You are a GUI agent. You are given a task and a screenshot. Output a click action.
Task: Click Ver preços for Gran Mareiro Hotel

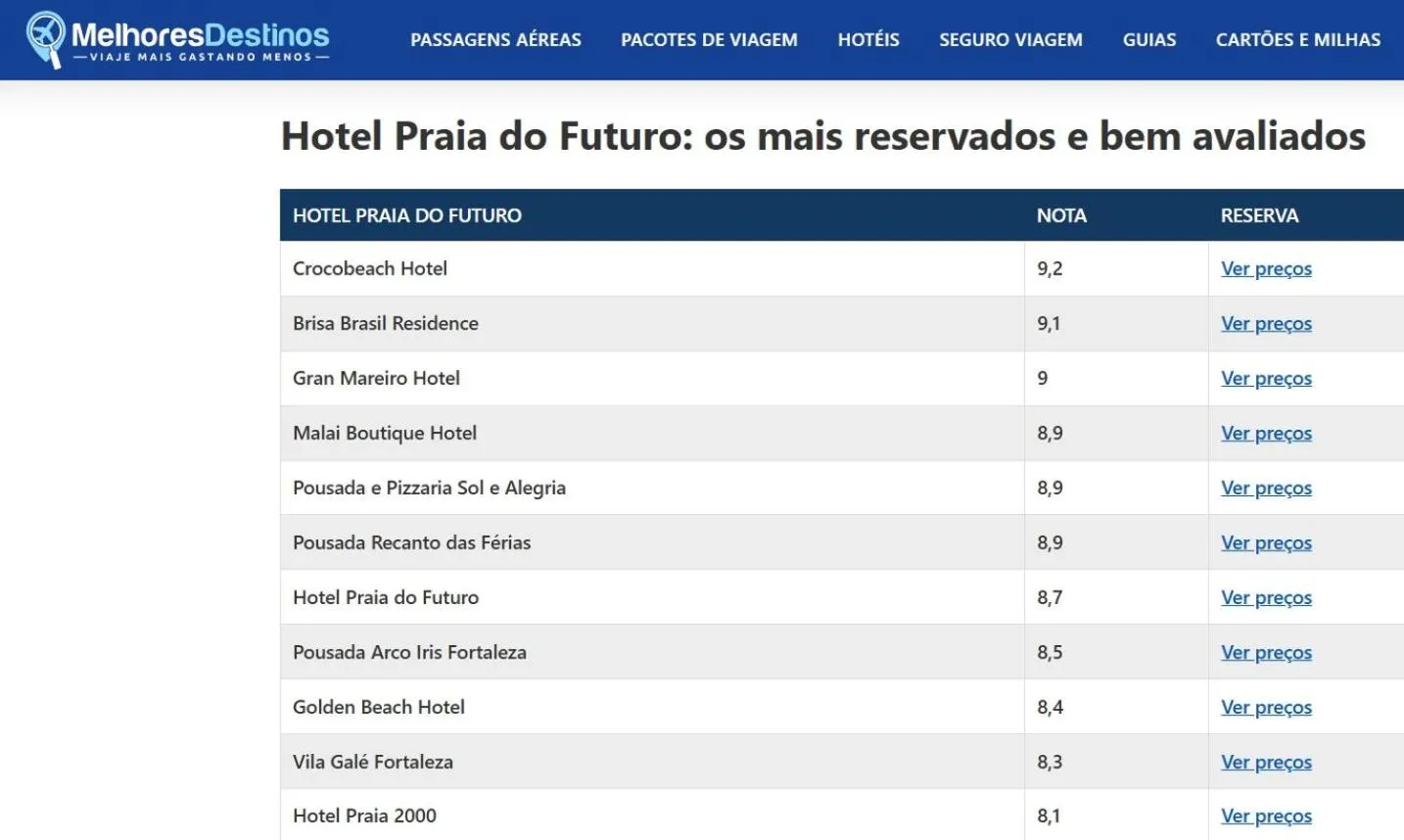pyautogui.click(x=1266, y=378)
